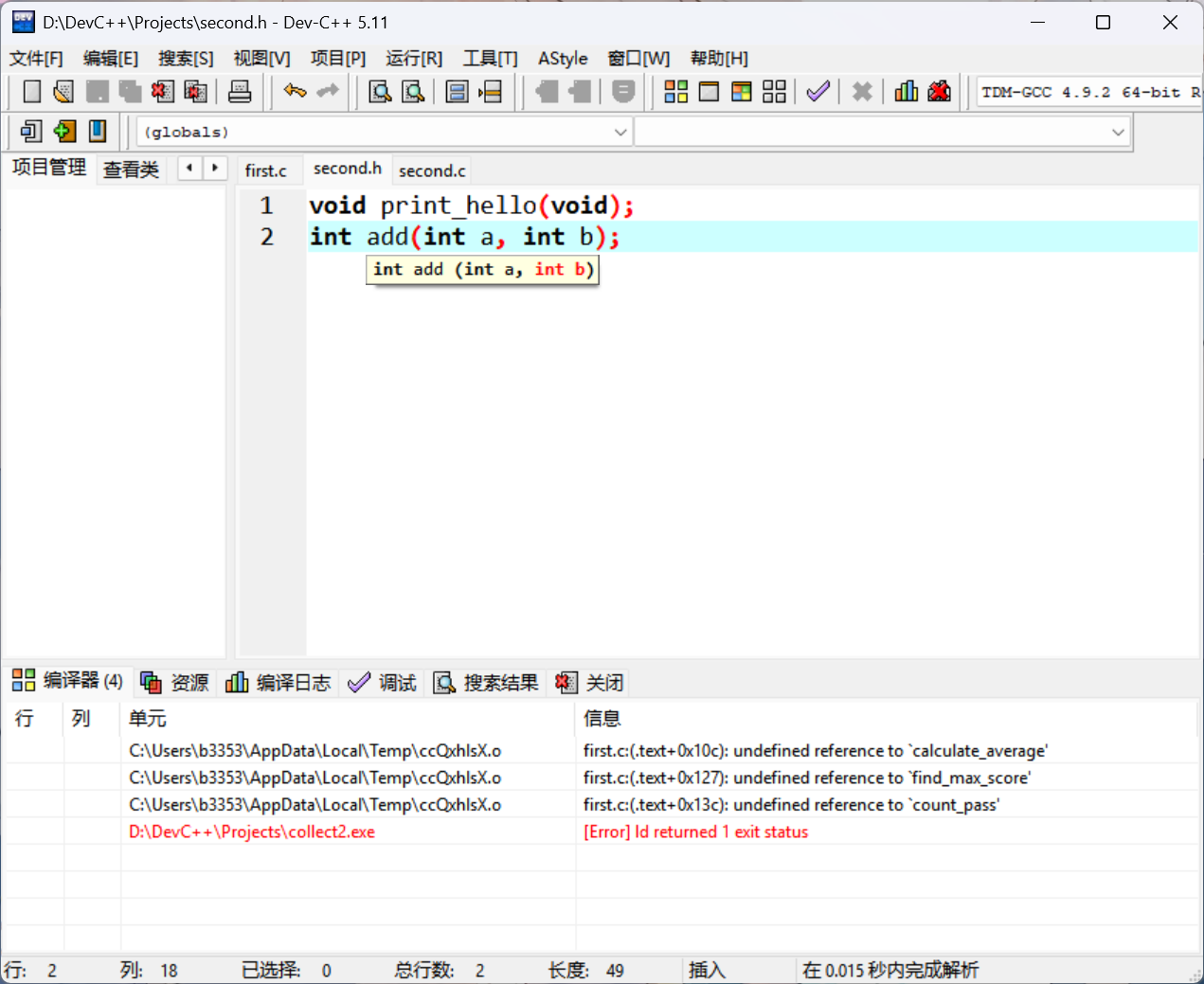Click code line 1 void print_hello

click(x=471, y=206)
